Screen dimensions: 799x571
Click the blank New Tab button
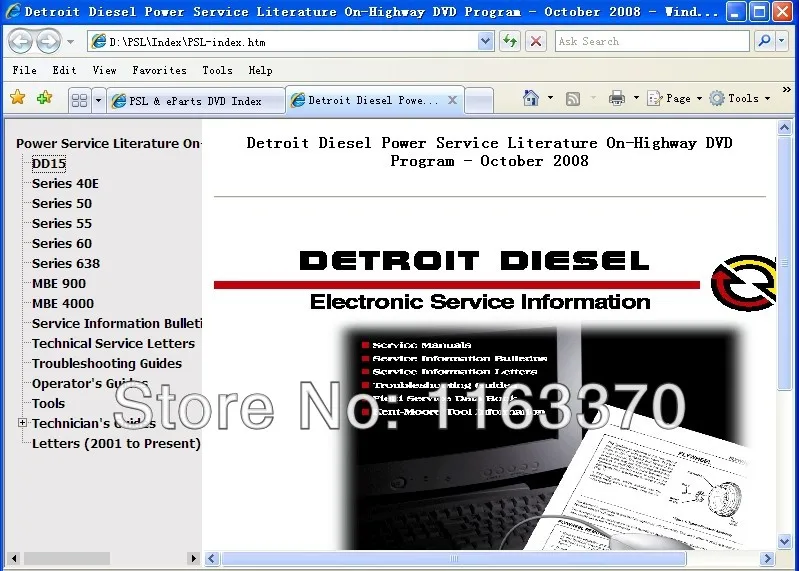[x=479, y=100]
